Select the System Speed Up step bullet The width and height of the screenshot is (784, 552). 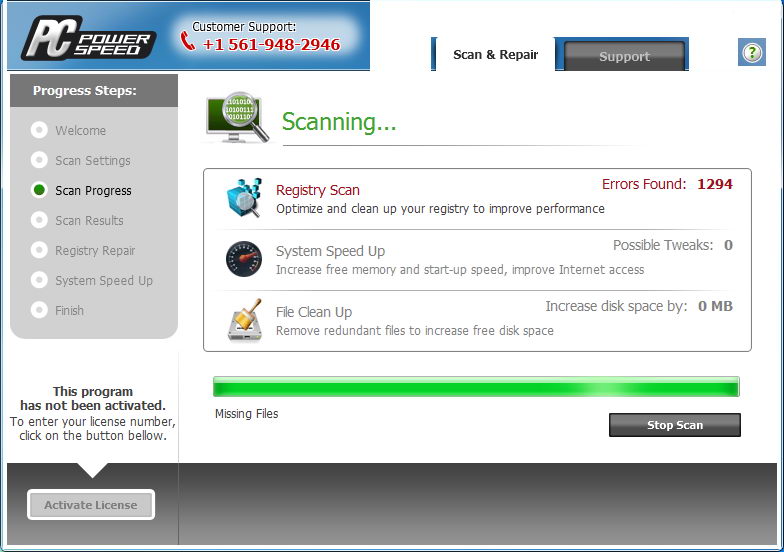39,280
